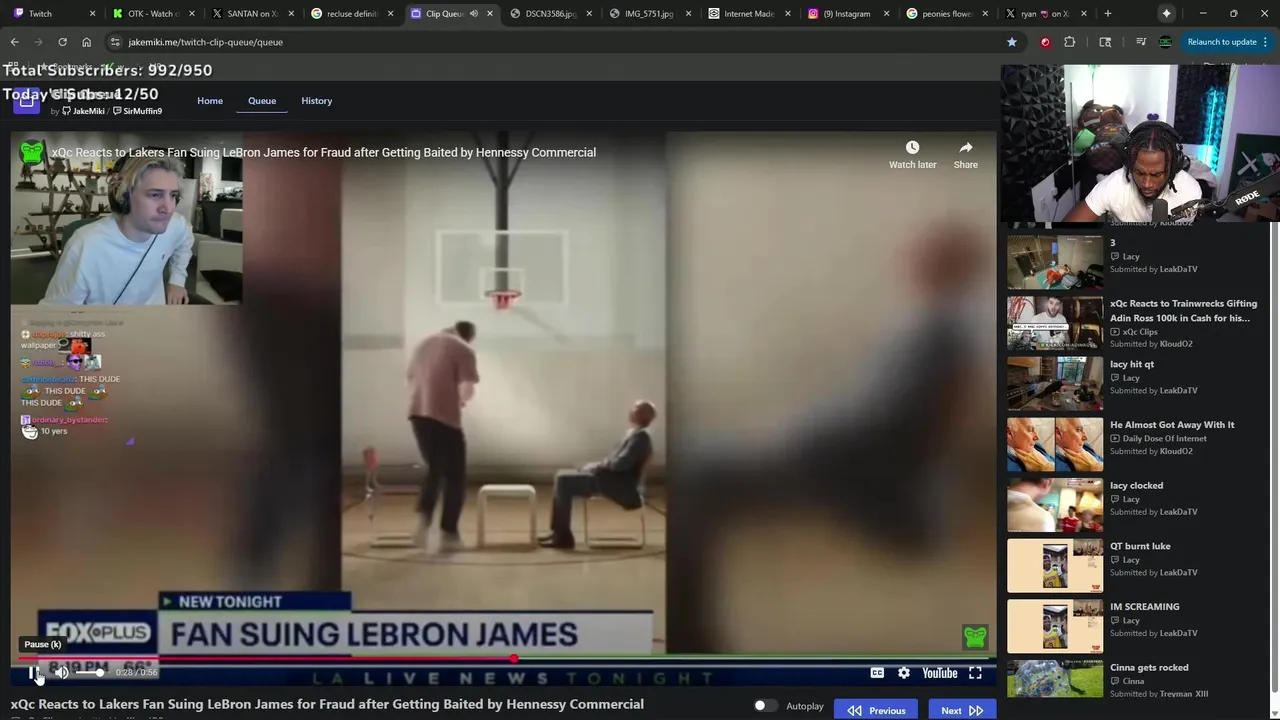Close the Clip Queue browser tab
1280x720 pixels.
pyautogui.click(x=490, y=14)
